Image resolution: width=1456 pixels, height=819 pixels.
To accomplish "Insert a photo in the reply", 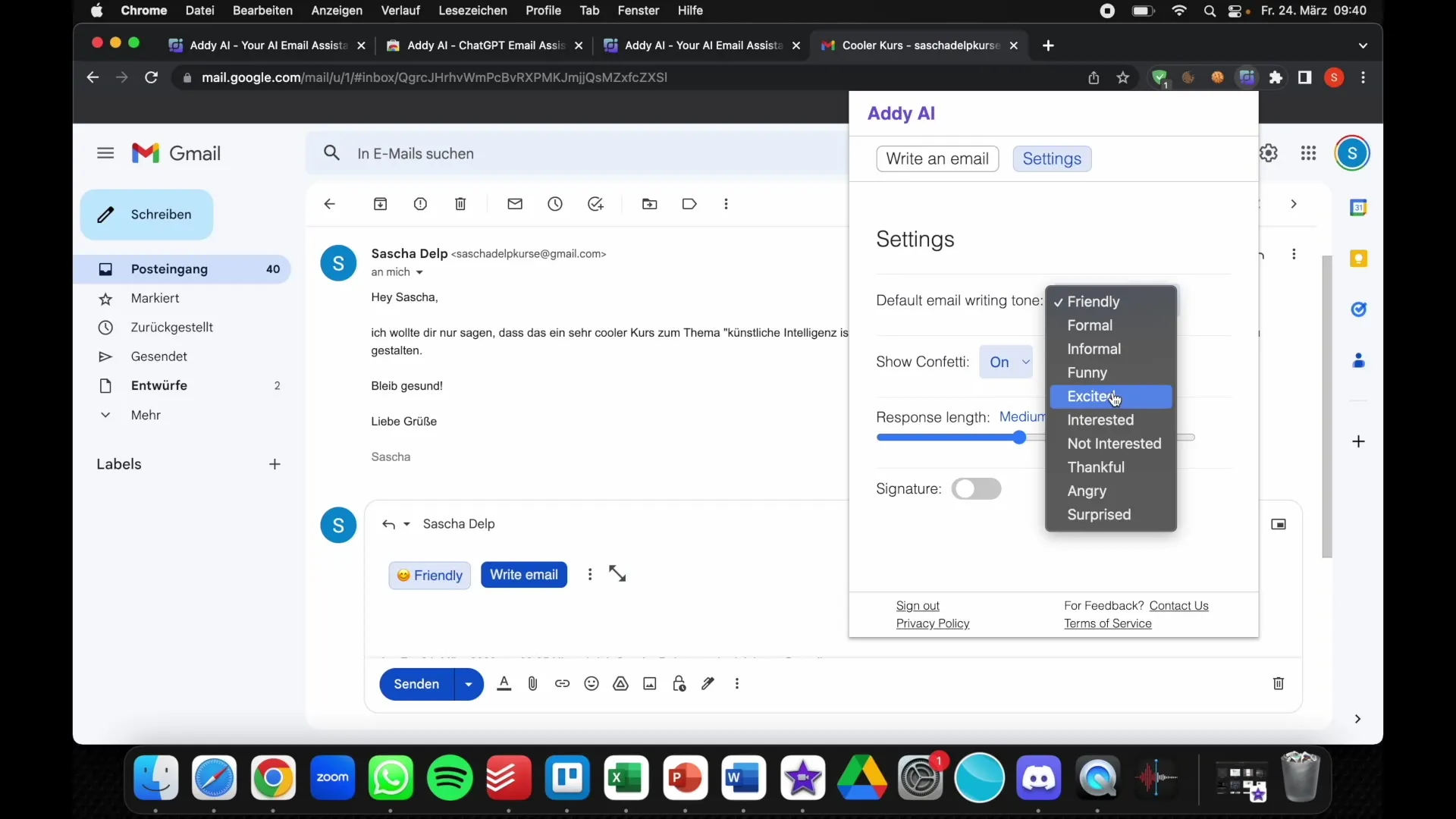I will (650, 684).
